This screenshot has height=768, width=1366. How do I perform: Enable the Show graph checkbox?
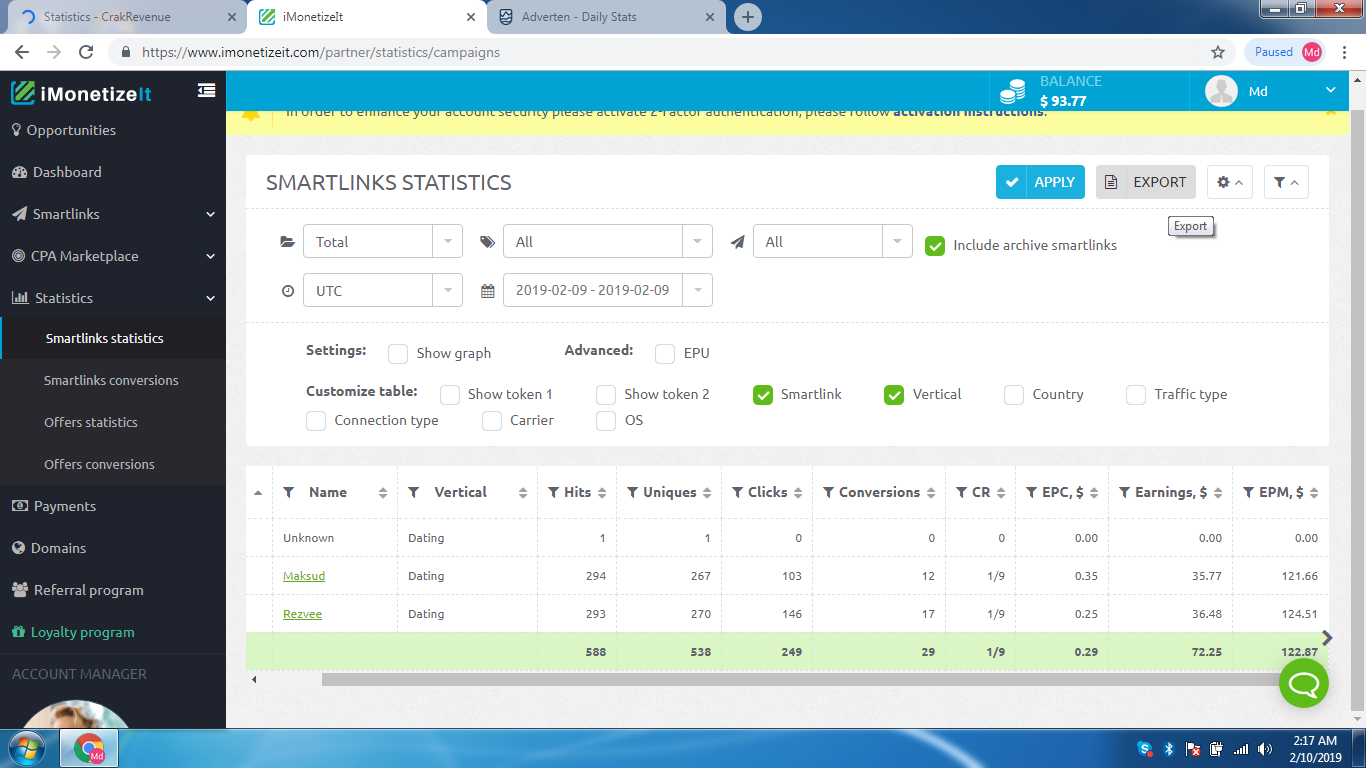(398, 353)
